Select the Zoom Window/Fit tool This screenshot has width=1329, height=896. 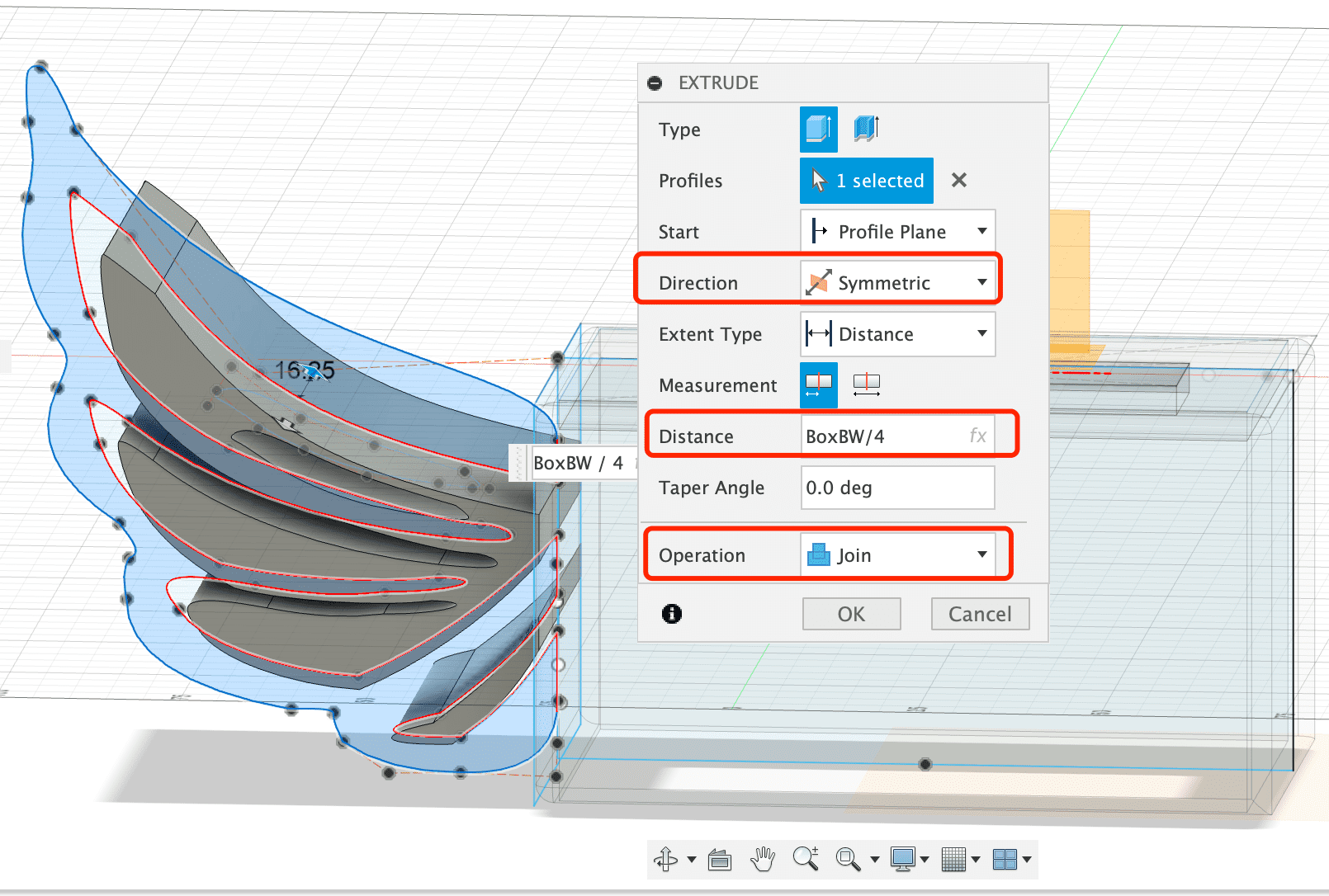[x=848, y=859]
